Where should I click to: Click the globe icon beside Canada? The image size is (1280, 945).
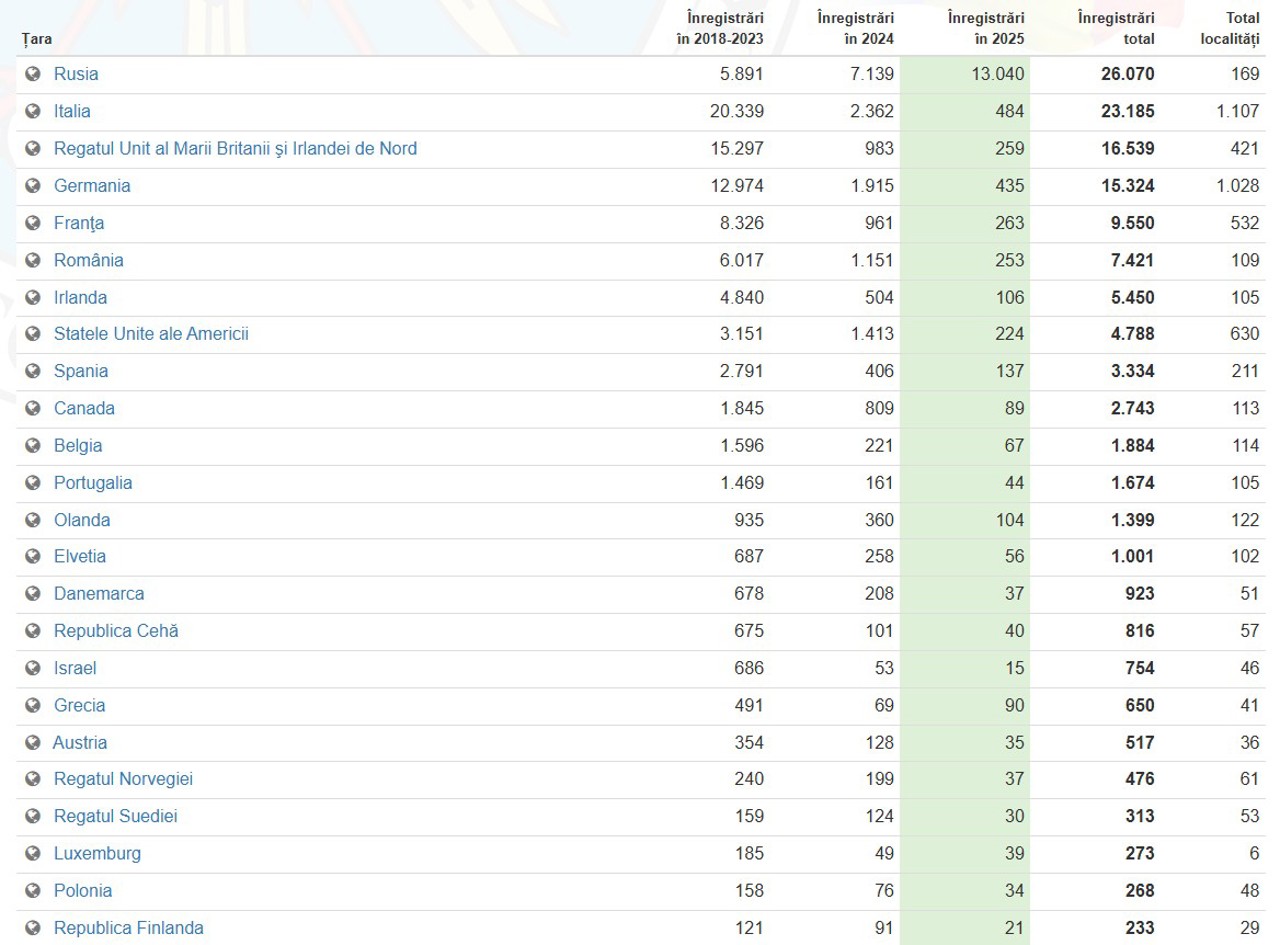pos(33,408)
